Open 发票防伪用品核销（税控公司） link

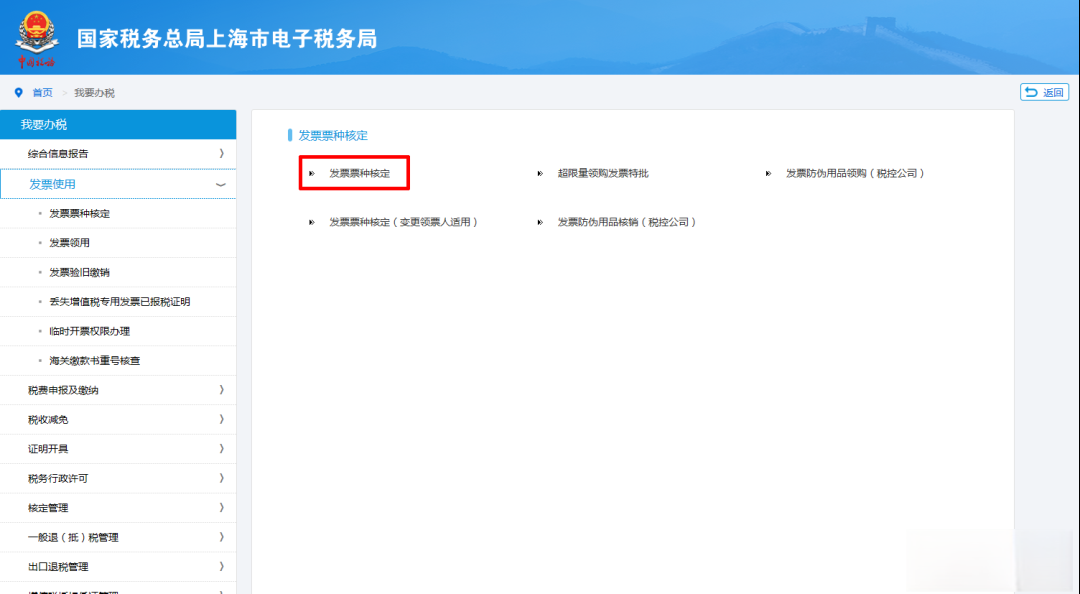(x=627, y=222)
